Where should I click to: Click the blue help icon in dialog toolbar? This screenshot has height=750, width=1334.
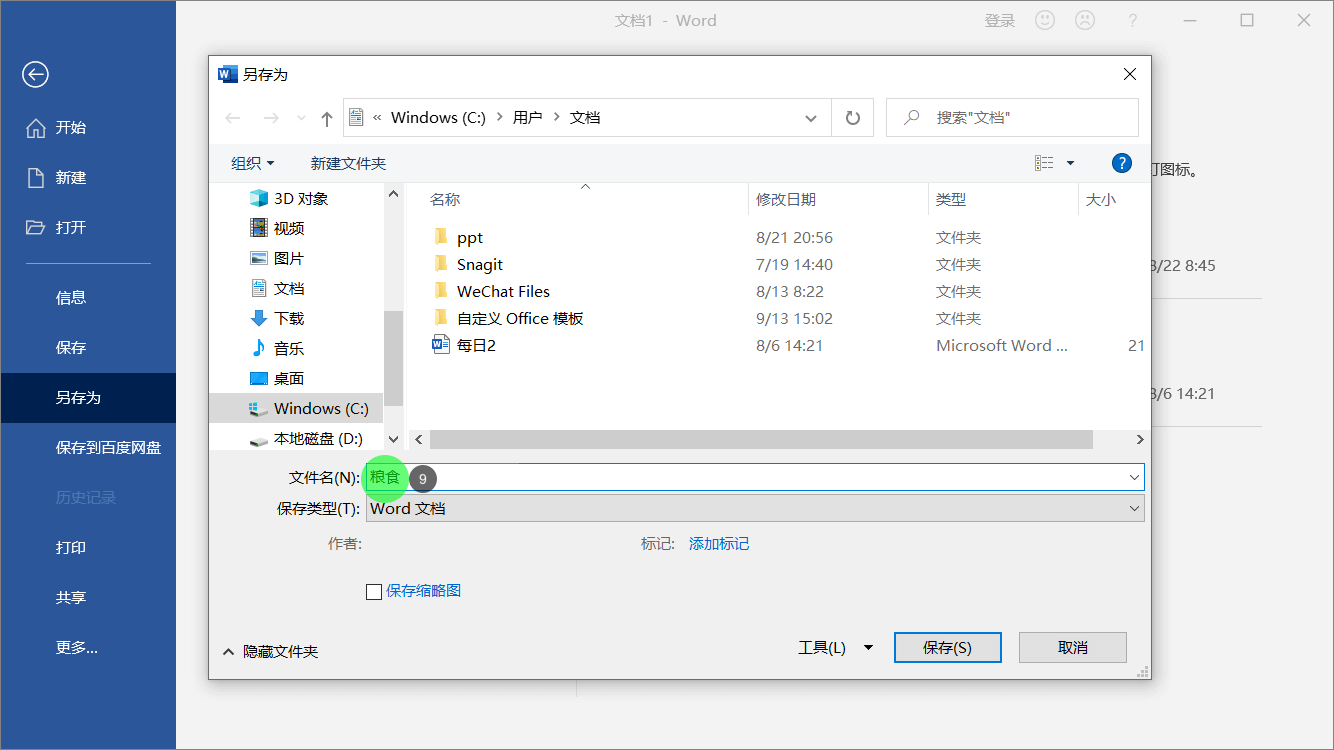(1122, 163)
